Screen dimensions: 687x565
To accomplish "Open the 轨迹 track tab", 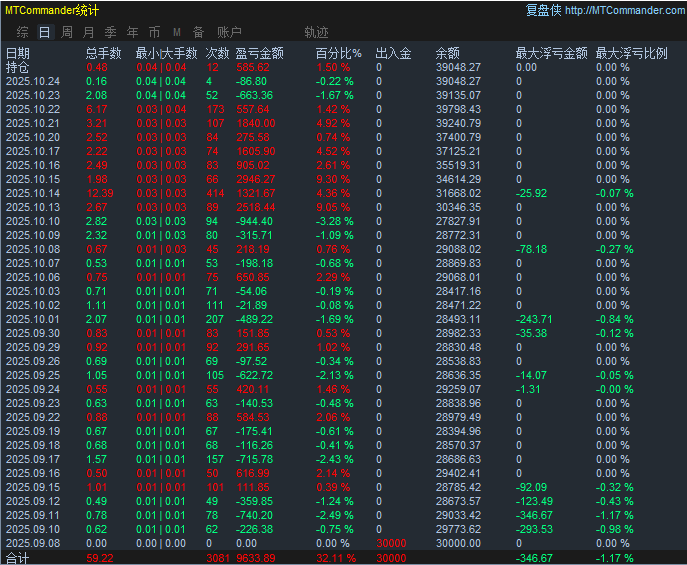I will point(316,32).
